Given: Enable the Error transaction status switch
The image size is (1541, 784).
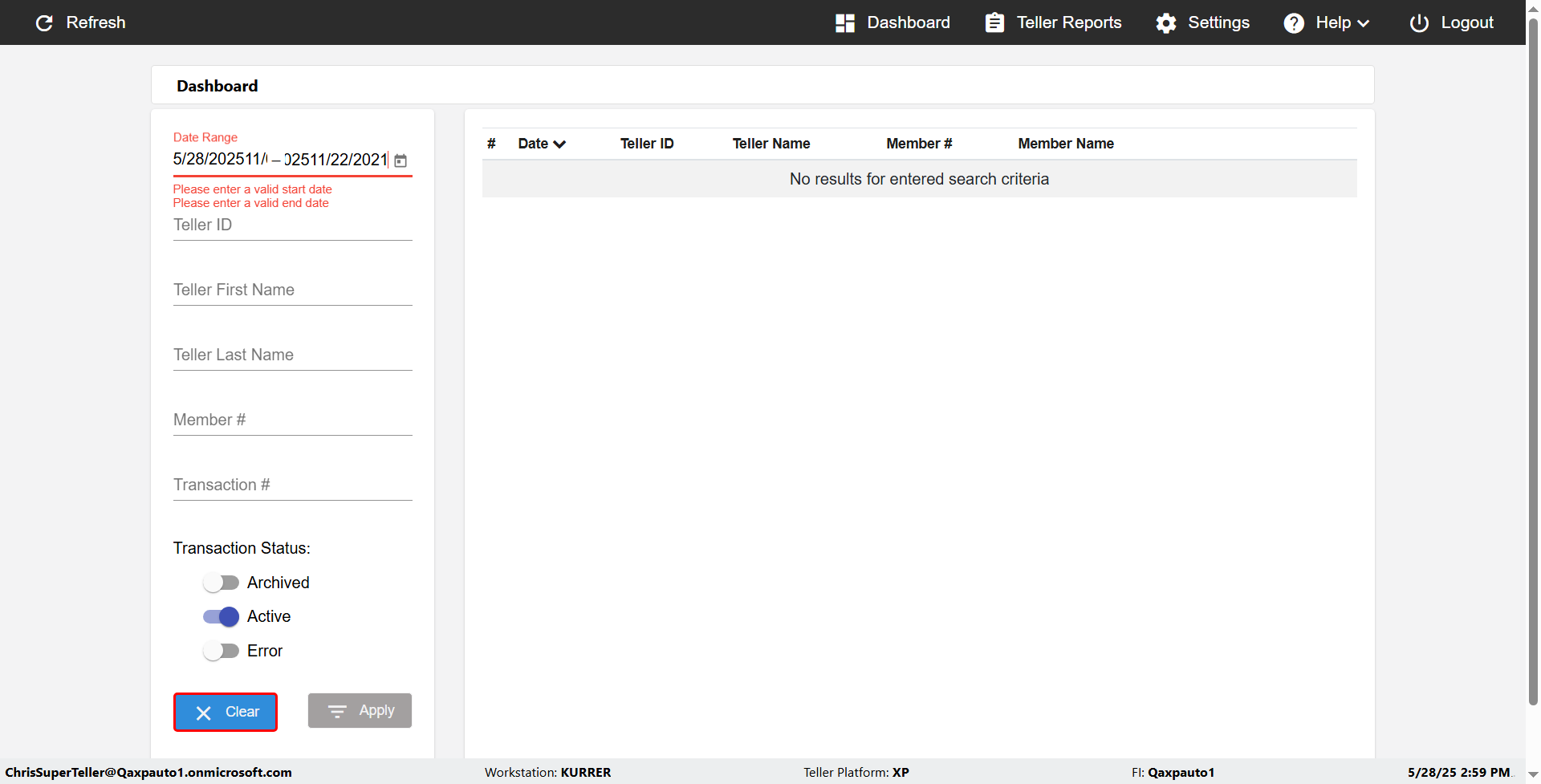Looking at the screenshot, I should tap(221, 651).
